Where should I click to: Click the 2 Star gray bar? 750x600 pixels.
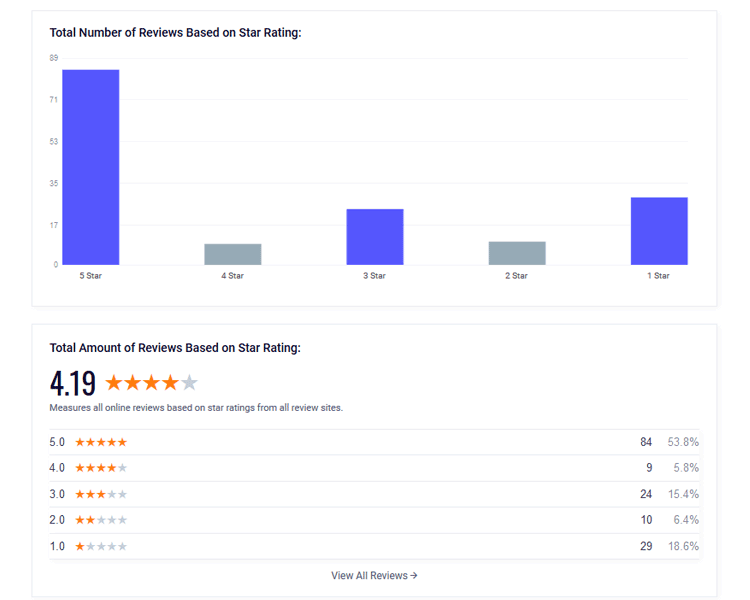coord(517,253)
